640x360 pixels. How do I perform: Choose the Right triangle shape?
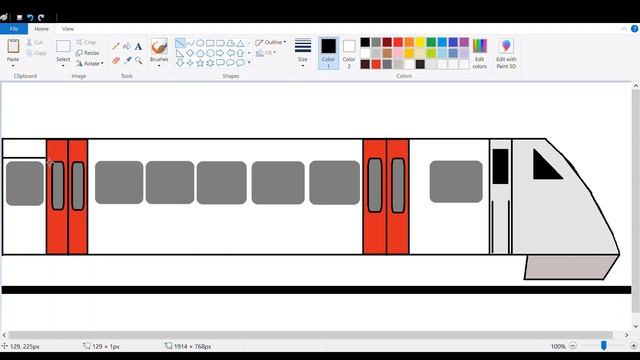point(180,53)
